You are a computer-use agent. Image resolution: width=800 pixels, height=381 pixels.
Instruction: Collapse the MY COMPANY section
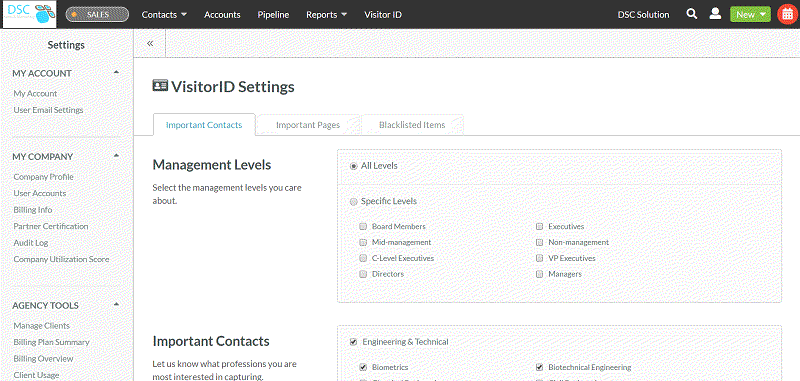116,156
